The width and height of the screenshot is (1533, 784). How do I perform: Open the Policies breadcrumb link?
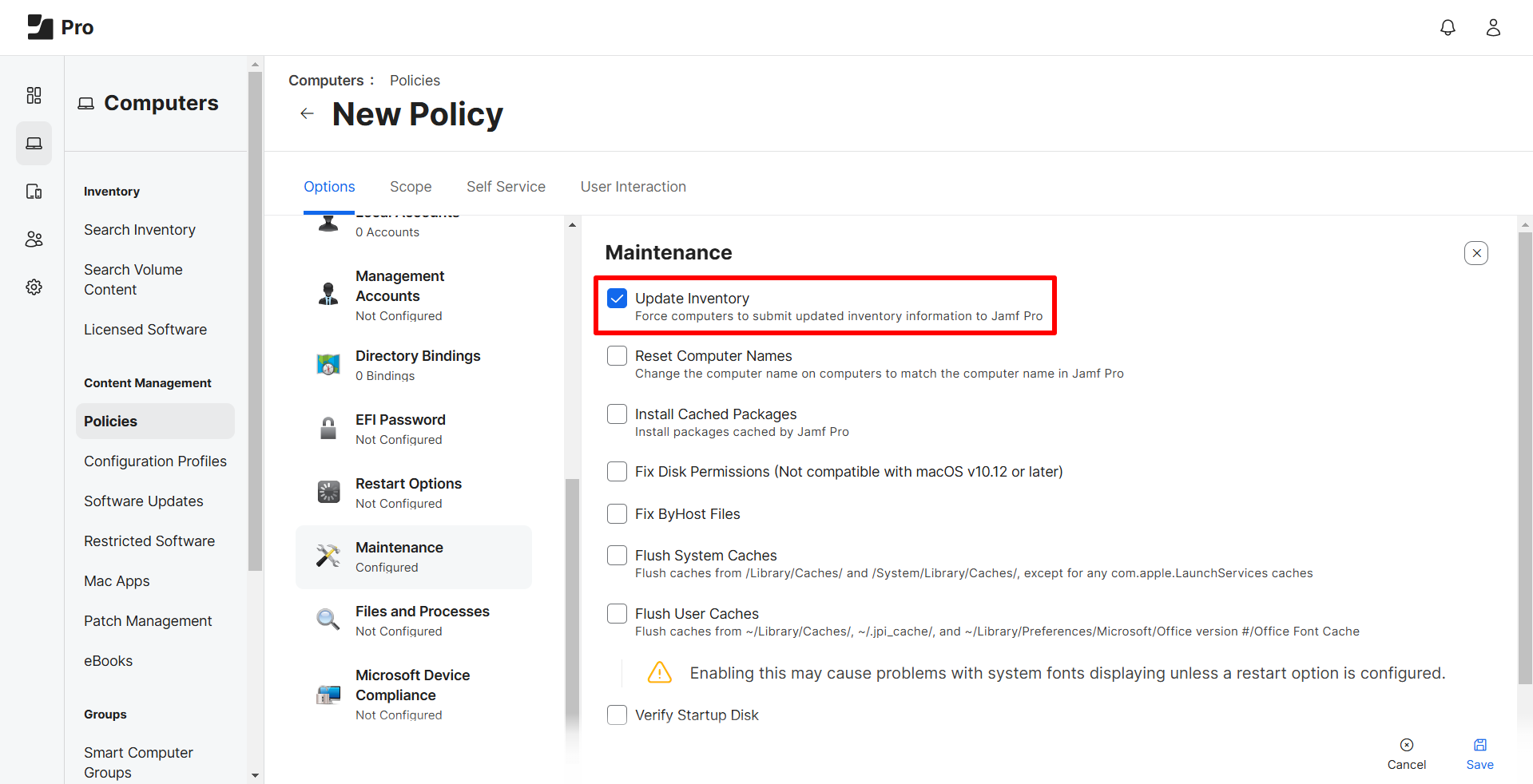tap(415, 81)
